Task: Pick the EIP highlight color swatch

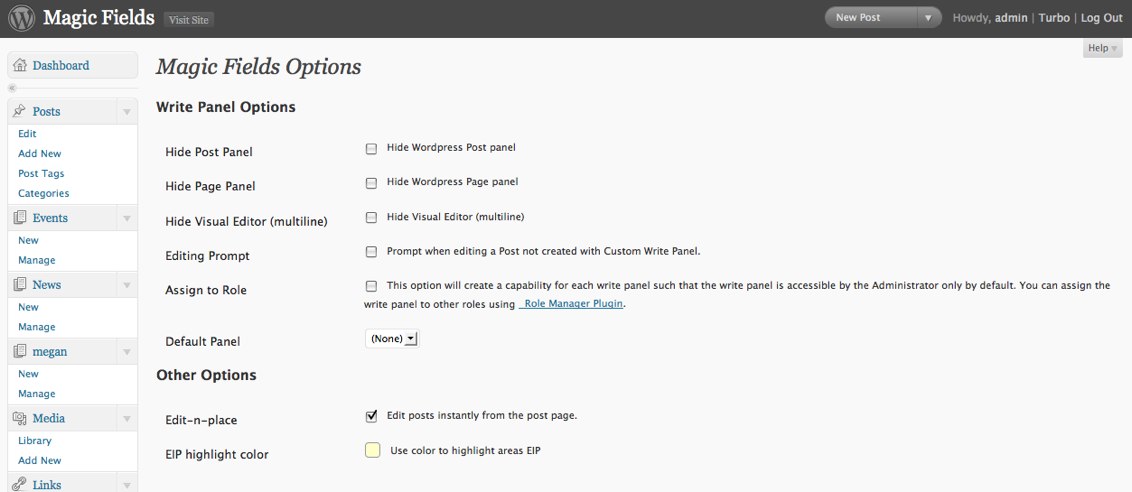Action: click(x=373, y=451)
